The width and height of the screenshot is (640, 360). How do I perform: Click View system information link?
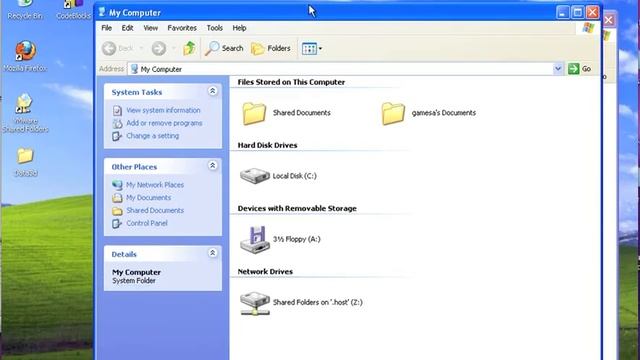(163, 110)
